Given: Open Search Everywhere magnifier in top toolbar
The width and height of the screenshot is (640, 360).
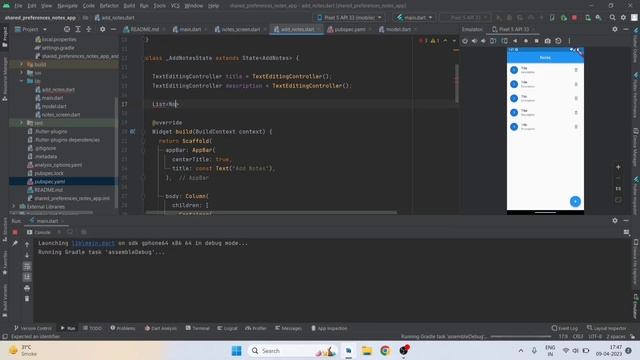Looking at the screenshot, I should tap(612, 18).
